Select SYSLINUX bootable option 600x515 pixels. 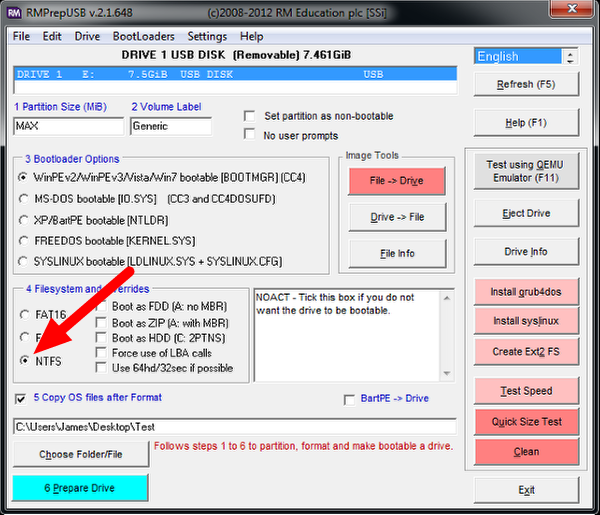point(24,262)
